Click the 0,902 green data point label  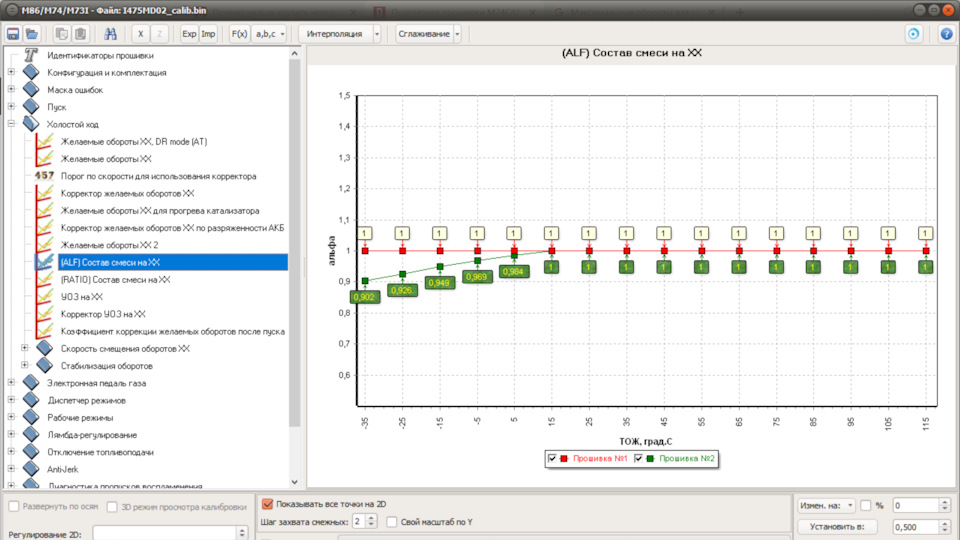(364, 297)
